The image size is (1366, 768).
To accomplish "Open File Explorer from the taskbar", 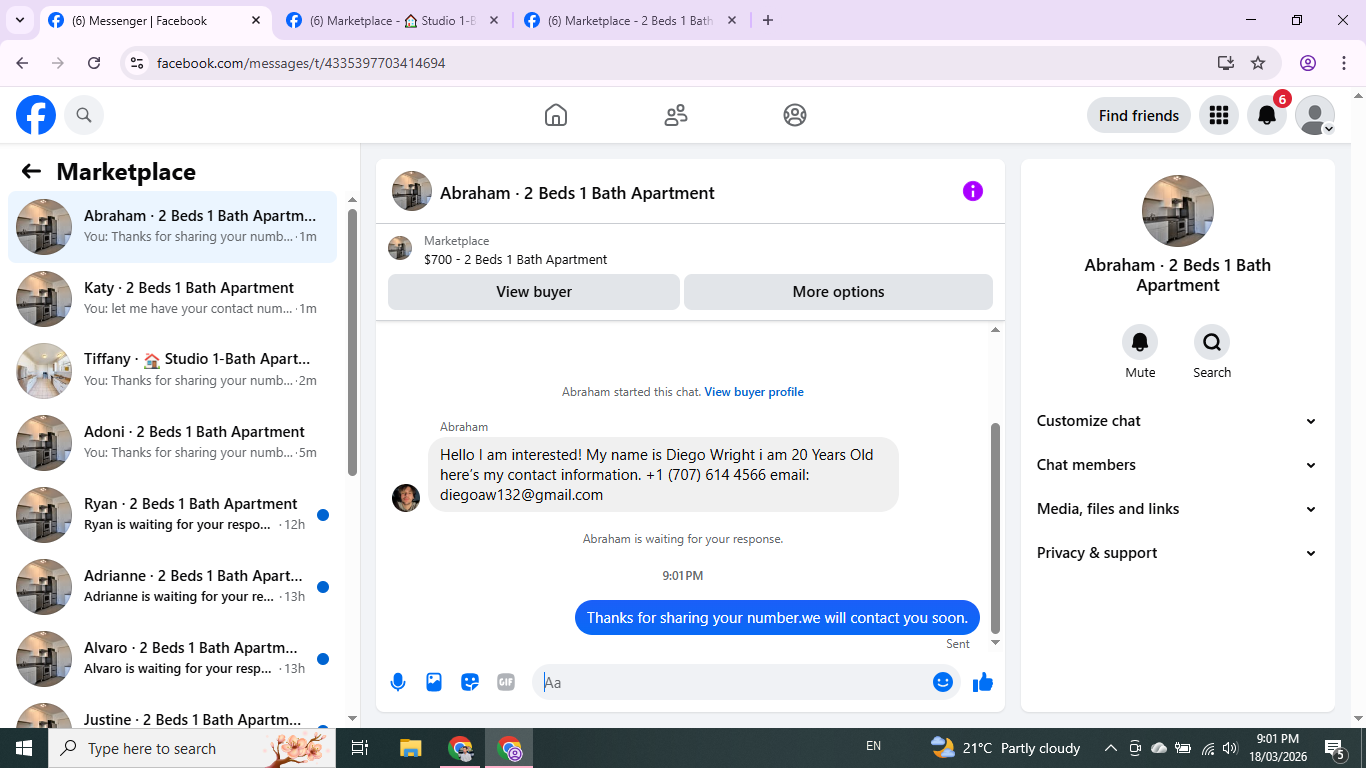I will pos(410,748).
